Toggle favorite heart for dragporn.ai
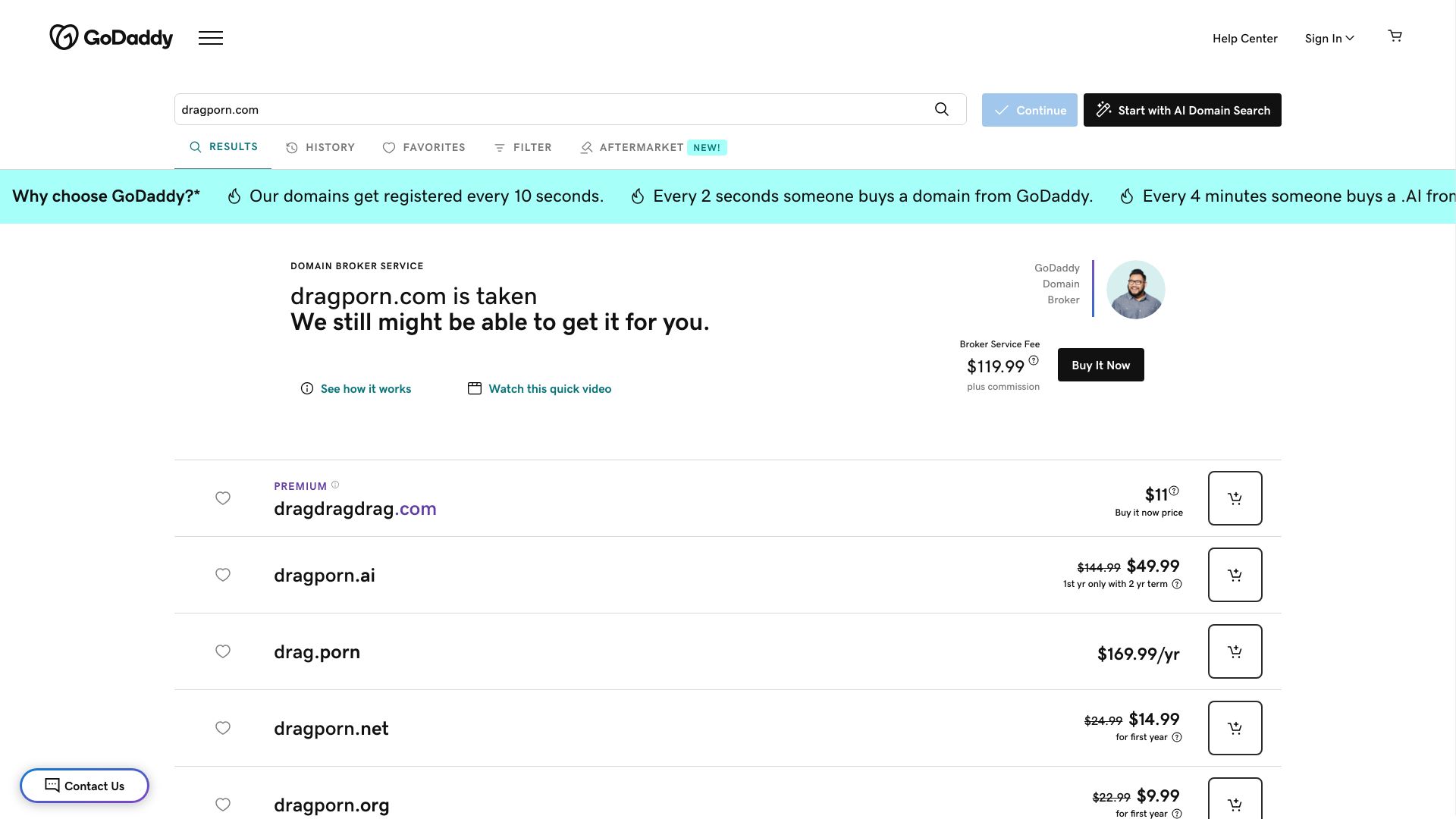The width and height of the screenshot is (1456, 819). pyautogui.click(x=223, y=575)
